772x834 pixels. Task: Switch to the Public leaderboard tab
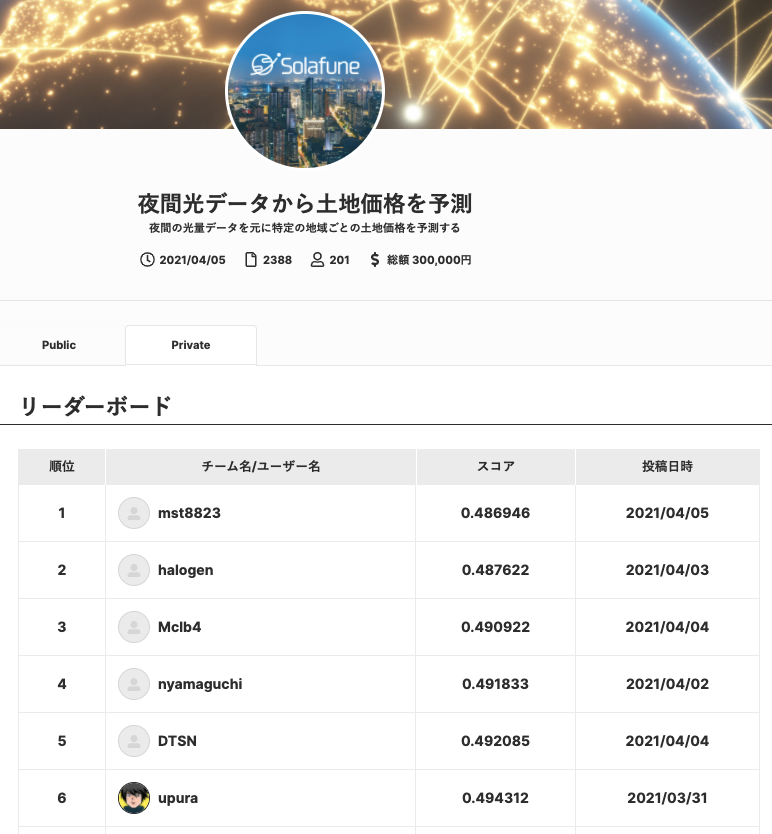59,345
